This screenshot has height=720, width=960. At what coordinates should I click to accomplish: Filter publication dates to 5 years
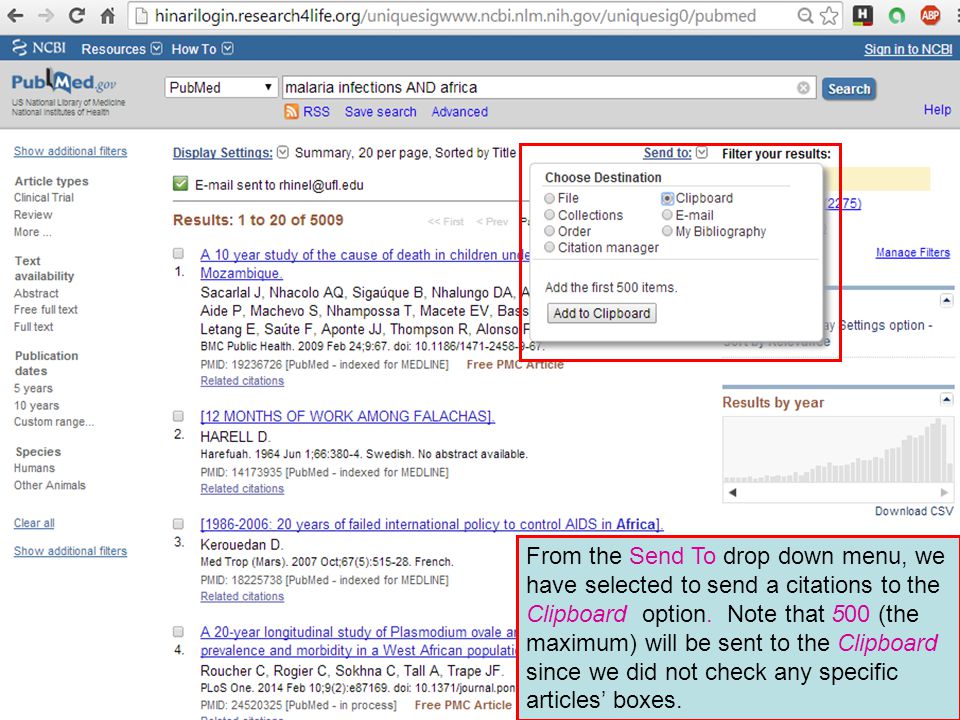tap(33, 389)
